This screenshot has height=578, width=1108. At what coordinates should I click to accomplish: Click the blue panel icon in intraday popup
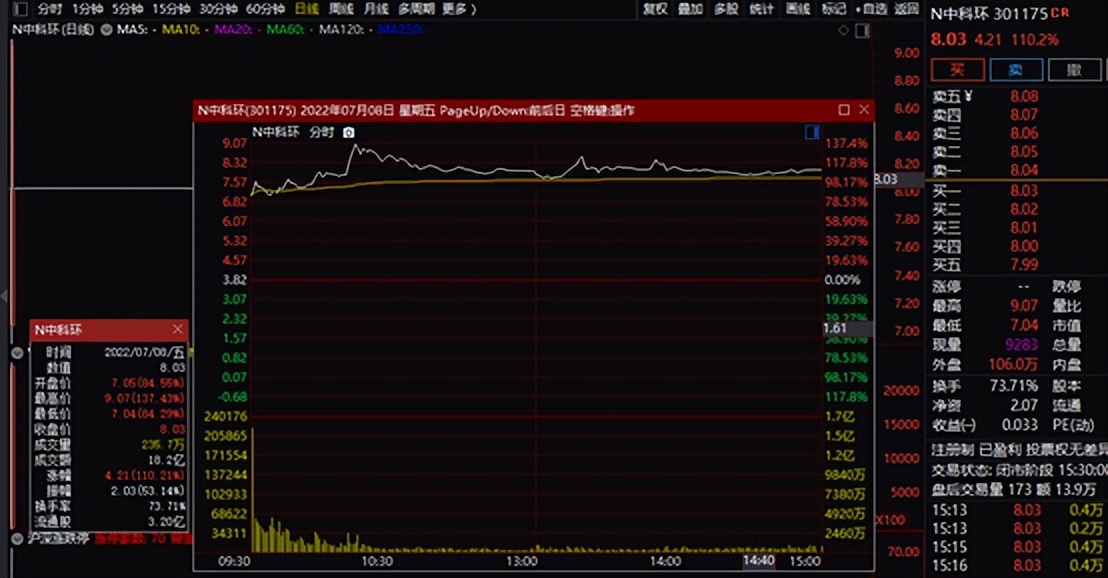pos(811,132)
